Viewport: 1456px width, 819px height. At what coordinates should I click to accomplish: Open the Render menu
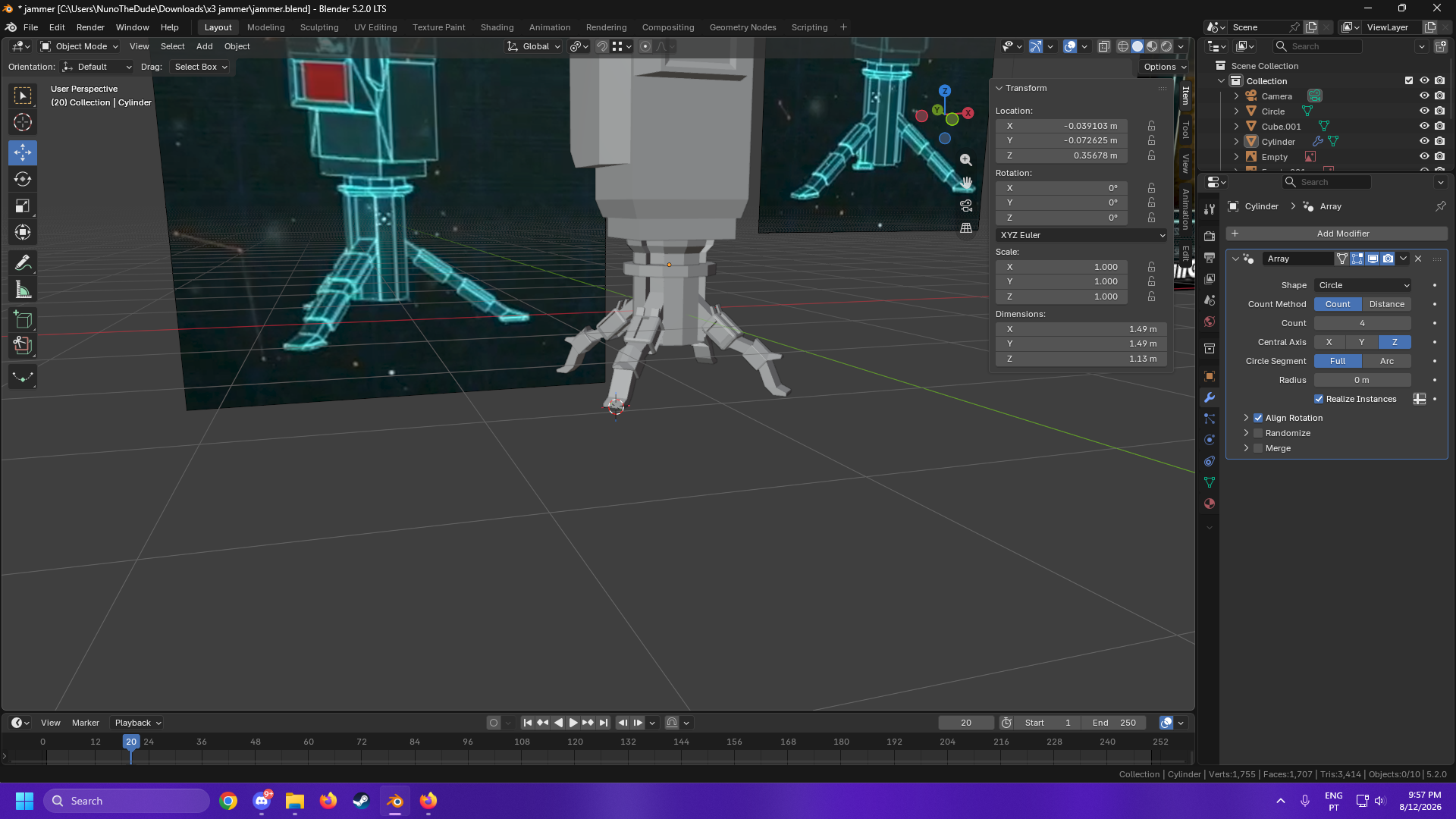click(90, 27)
